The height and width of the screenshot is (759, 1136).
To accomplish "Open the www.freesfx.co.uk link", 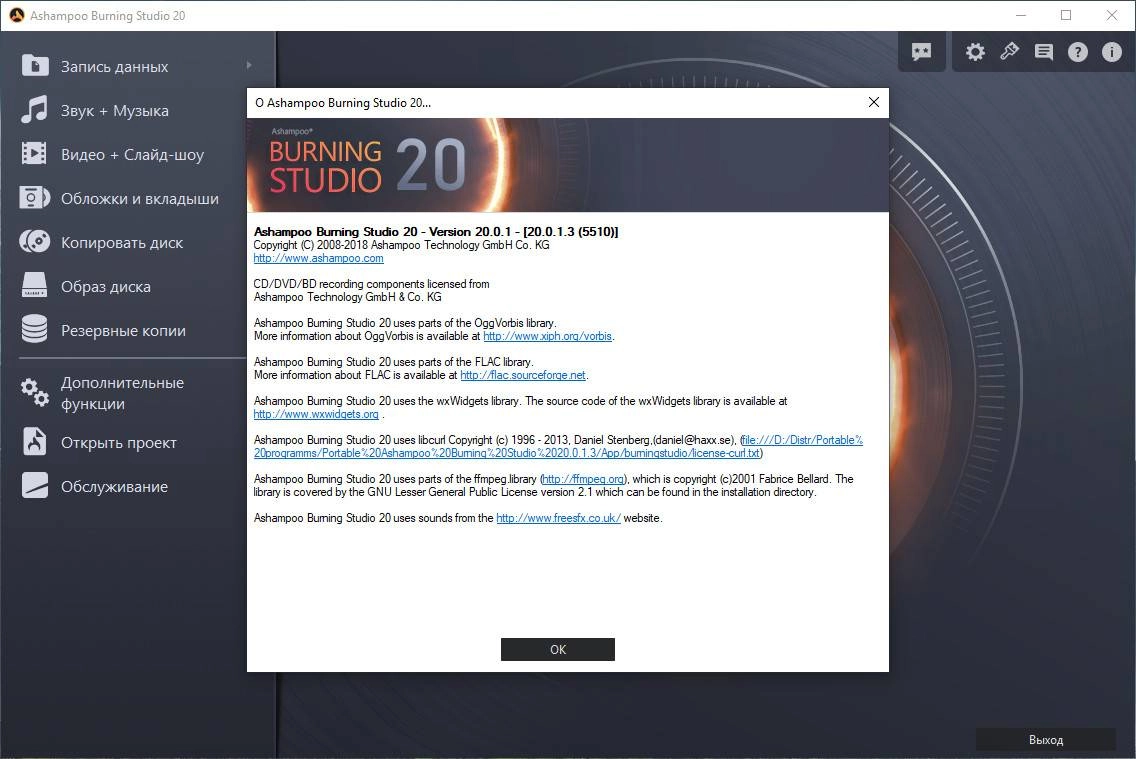I will 558,518.
